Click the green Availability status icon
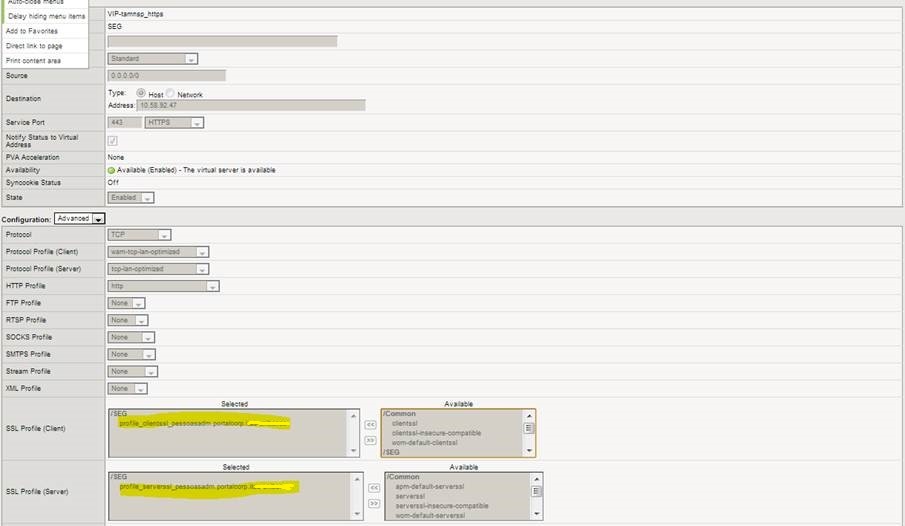 tap(111, 170)
